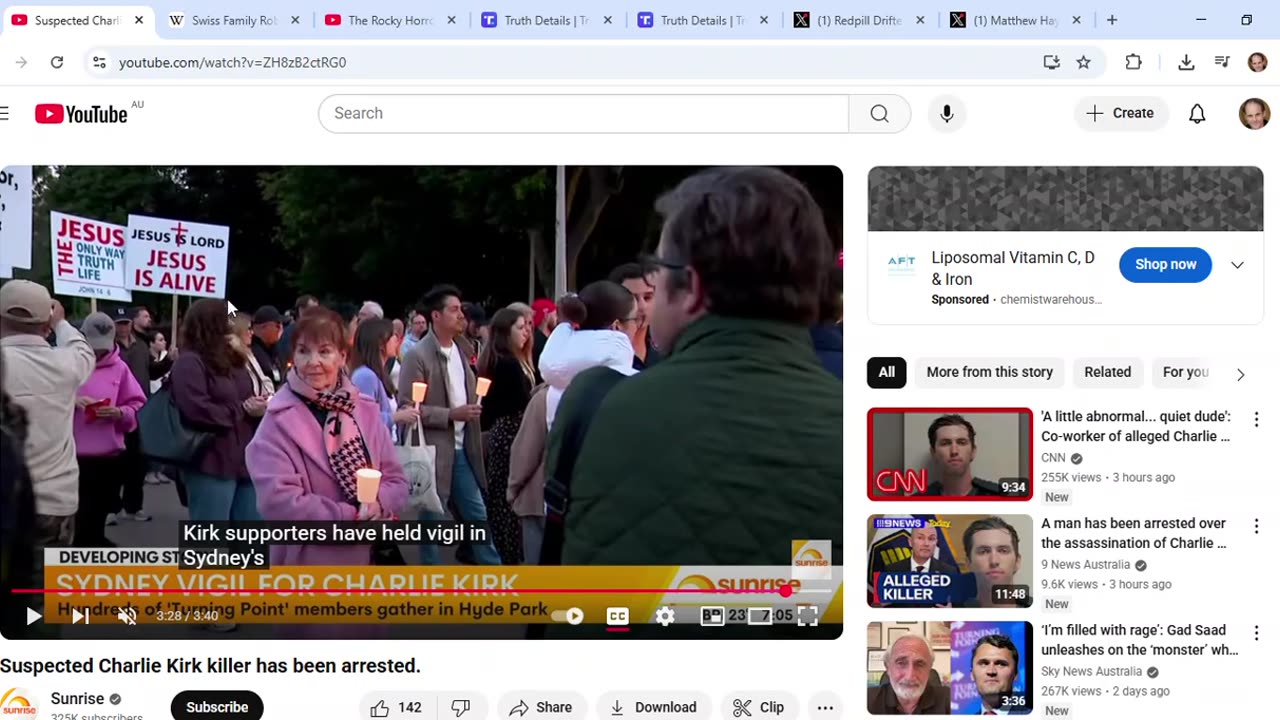Bookmark this page with the star
This screenshot has width=1280, height=720.
[x=1083, y=62]
